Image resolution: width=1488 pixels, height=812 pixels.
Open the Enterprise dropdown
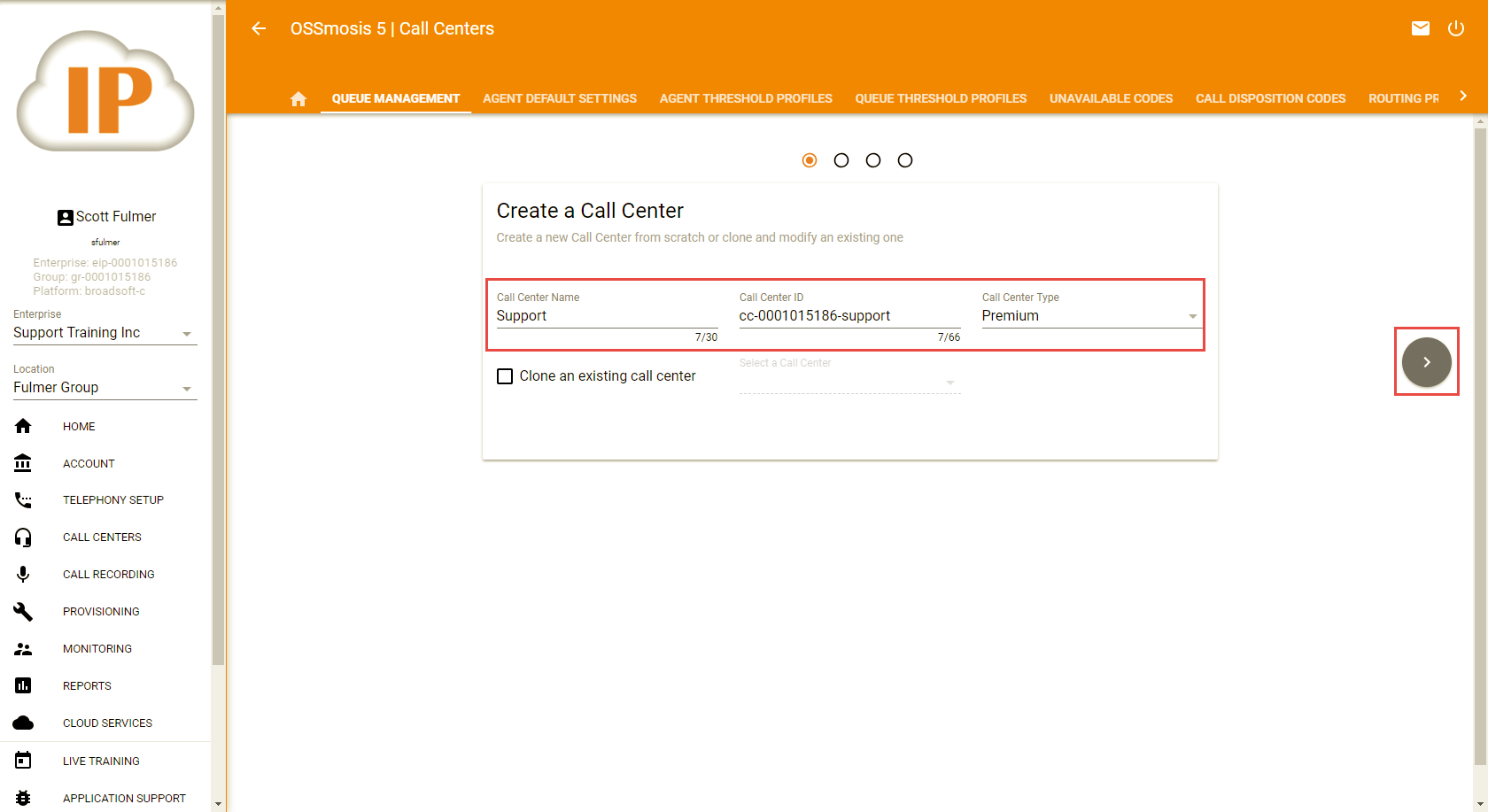pyautogui.click(x=105, y=333)
